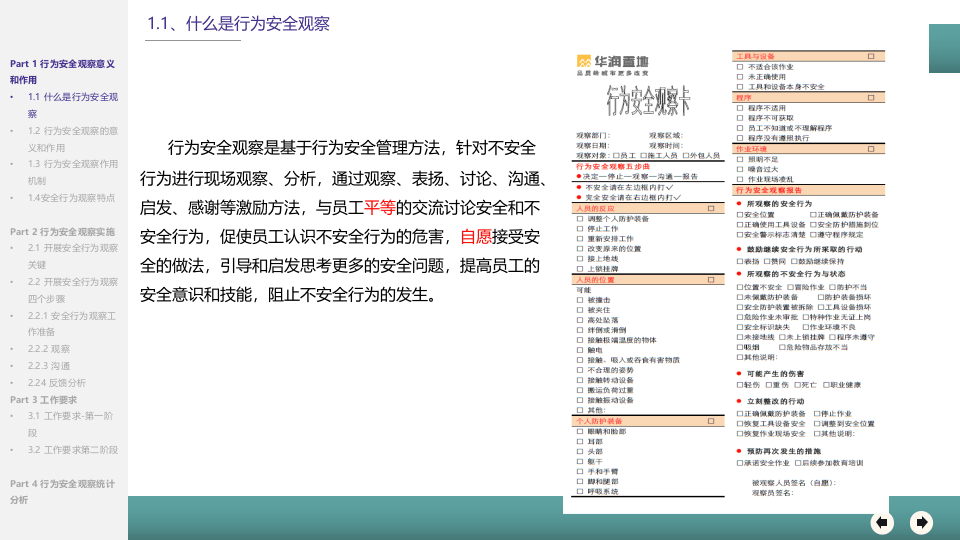Check the 搬运负荷过重 box
Screen dimensions: 960x540
pyautogui.click(x=580, y=390)
